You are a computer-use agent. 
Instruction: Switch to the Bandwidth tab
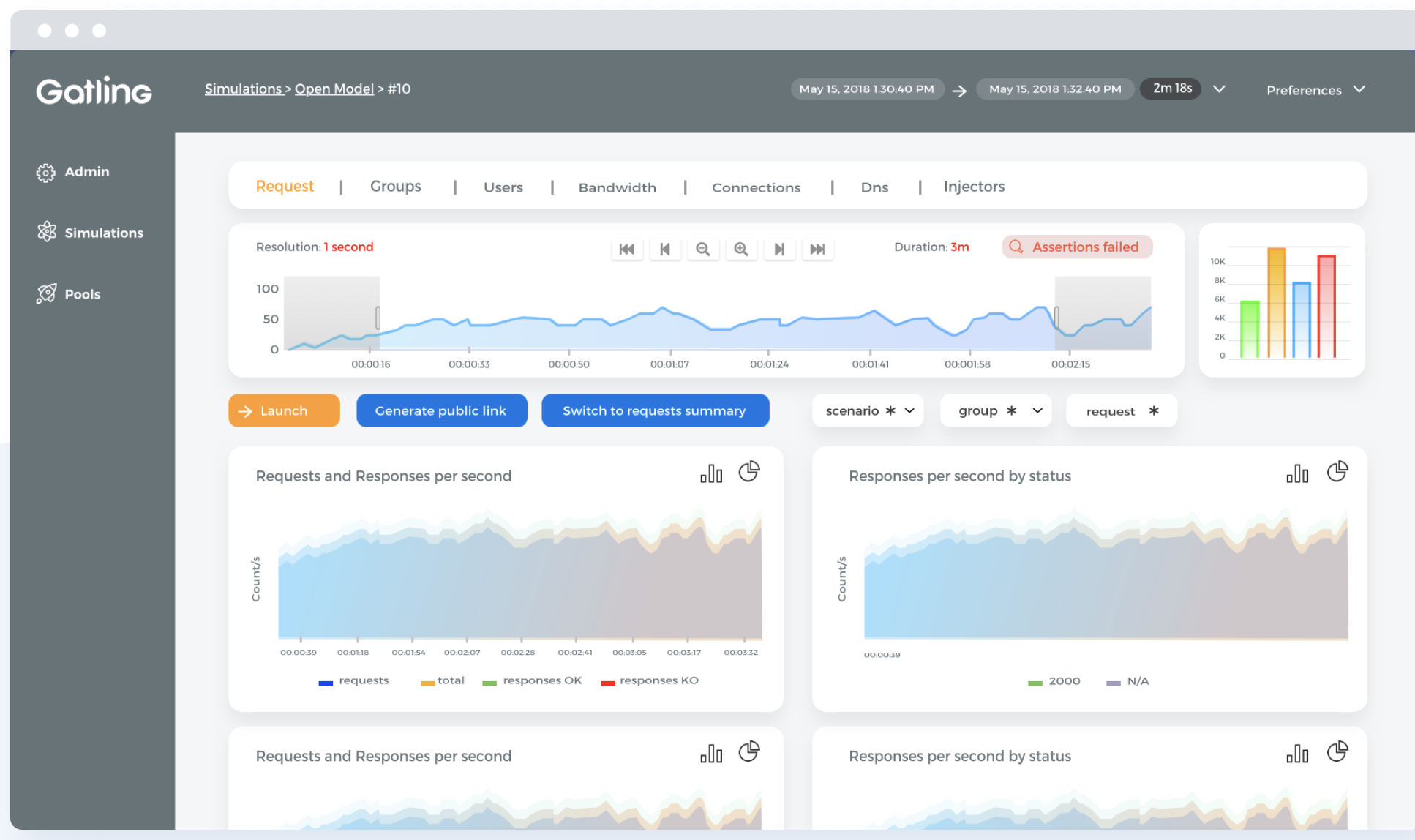[617, 187]
